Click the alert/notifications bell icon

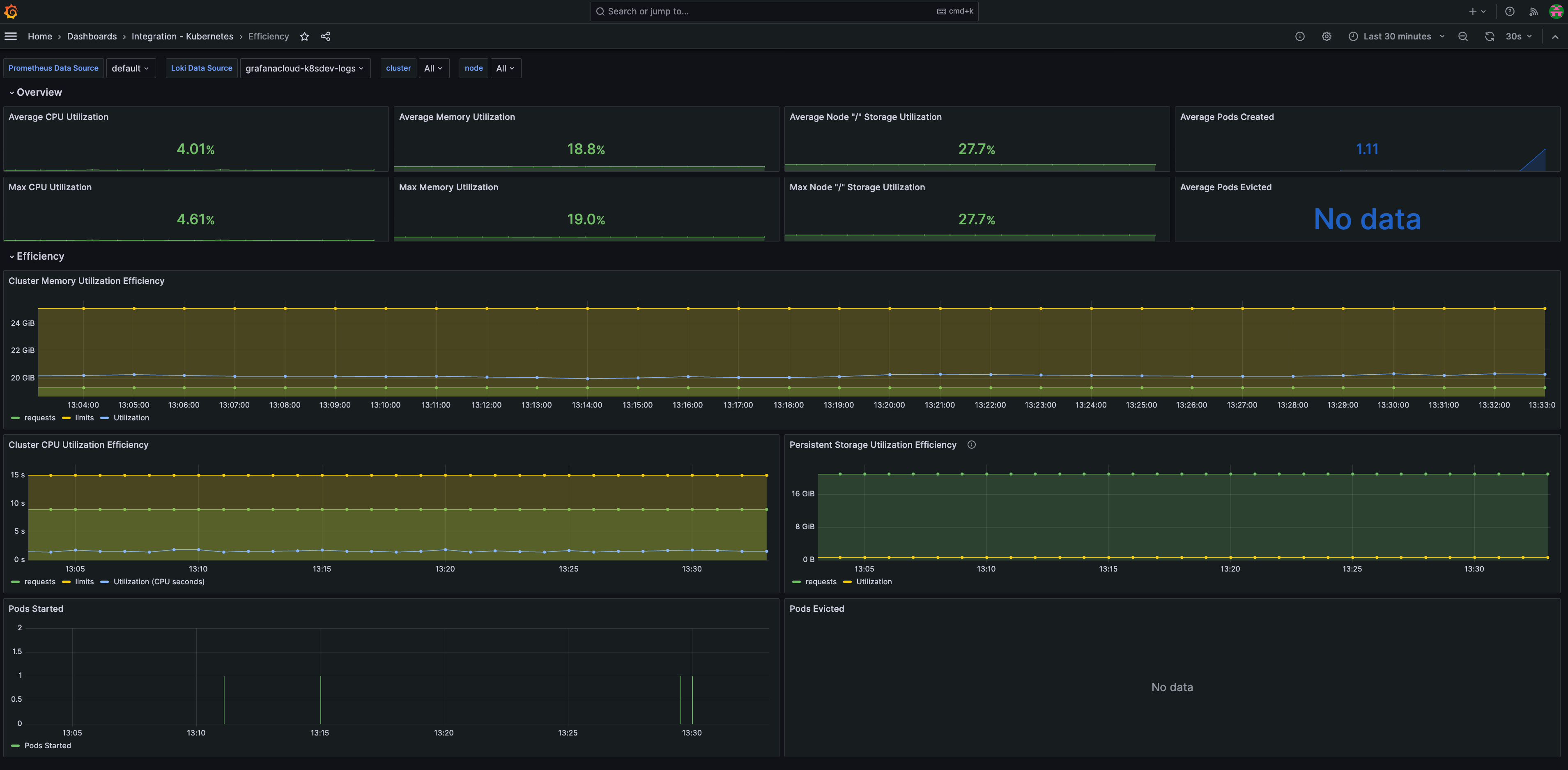[x=1532, y=11]
